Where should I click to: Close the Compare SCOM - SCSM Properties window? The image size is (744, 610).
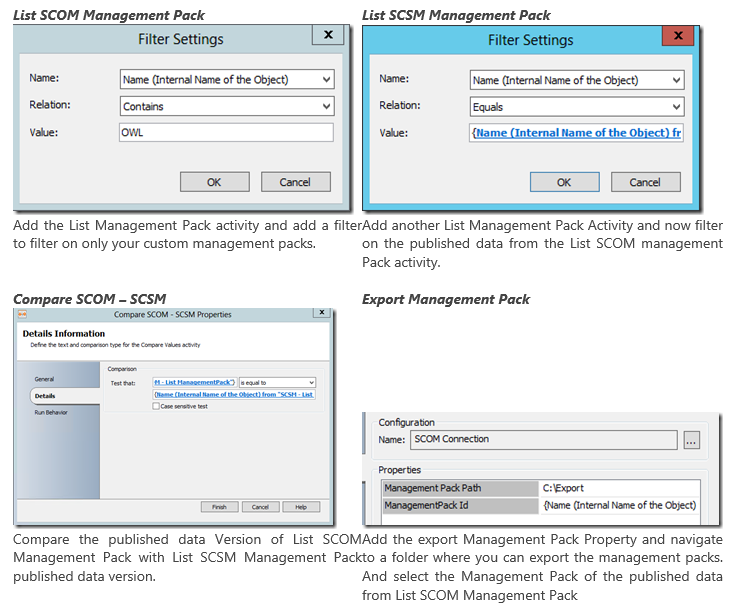point(321,313)
